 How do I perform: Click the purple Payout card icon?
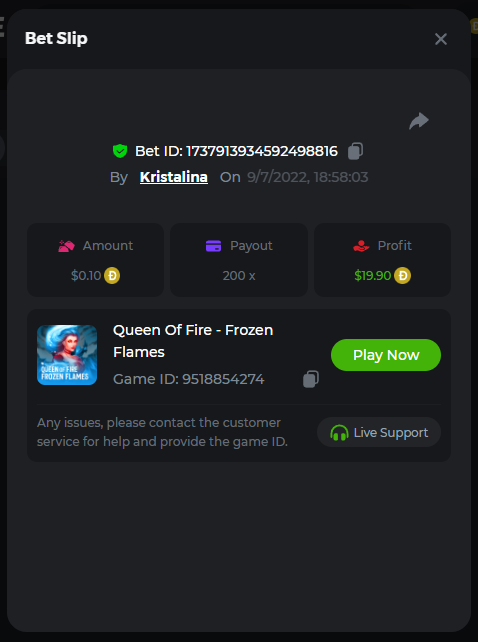[213, 246]
